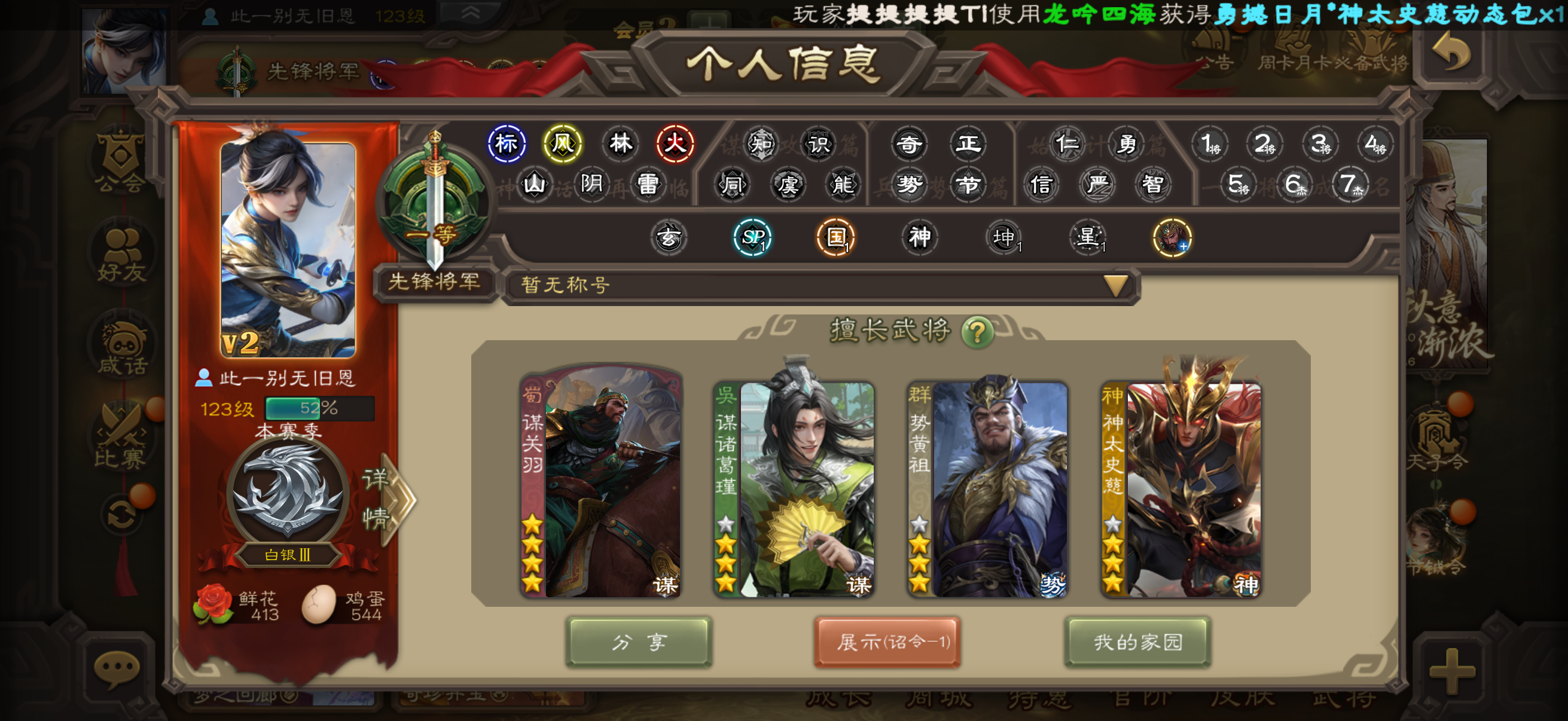Click the chat speech bubble icon
Image resolution: width=1568 pixels, height=721 pixels.
point(116,668)
